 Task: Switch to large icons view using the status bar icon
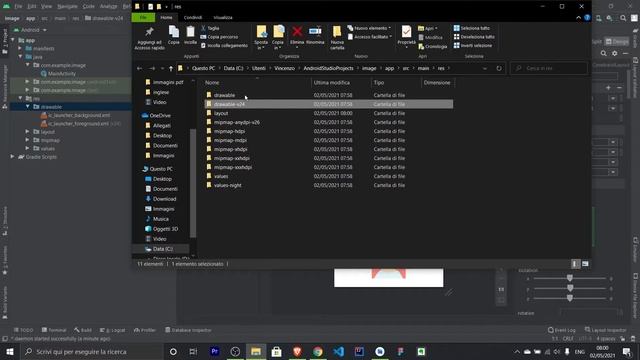tap(585, 264)
